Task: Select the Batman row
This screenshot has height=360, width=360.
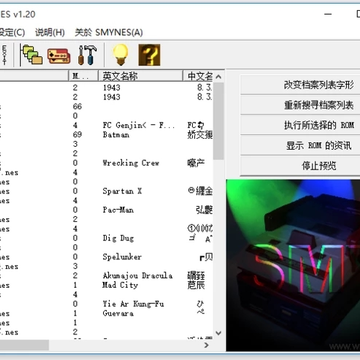Action: tap(107, 135)
